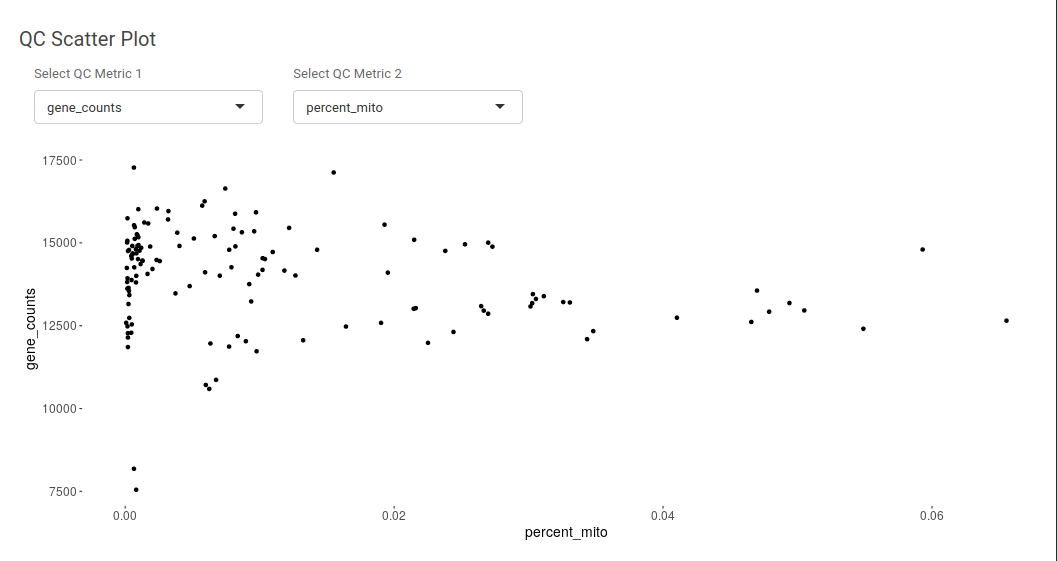
Task: Click the gene_counts y-axis title
Action: (30, 329)
